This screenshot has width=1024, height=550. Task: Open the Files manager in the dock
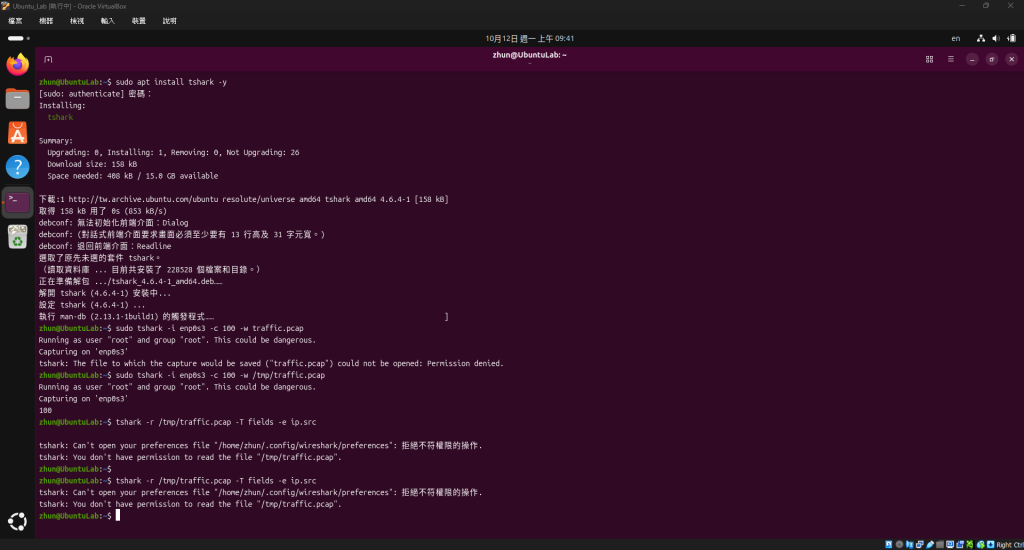point(18,99)
